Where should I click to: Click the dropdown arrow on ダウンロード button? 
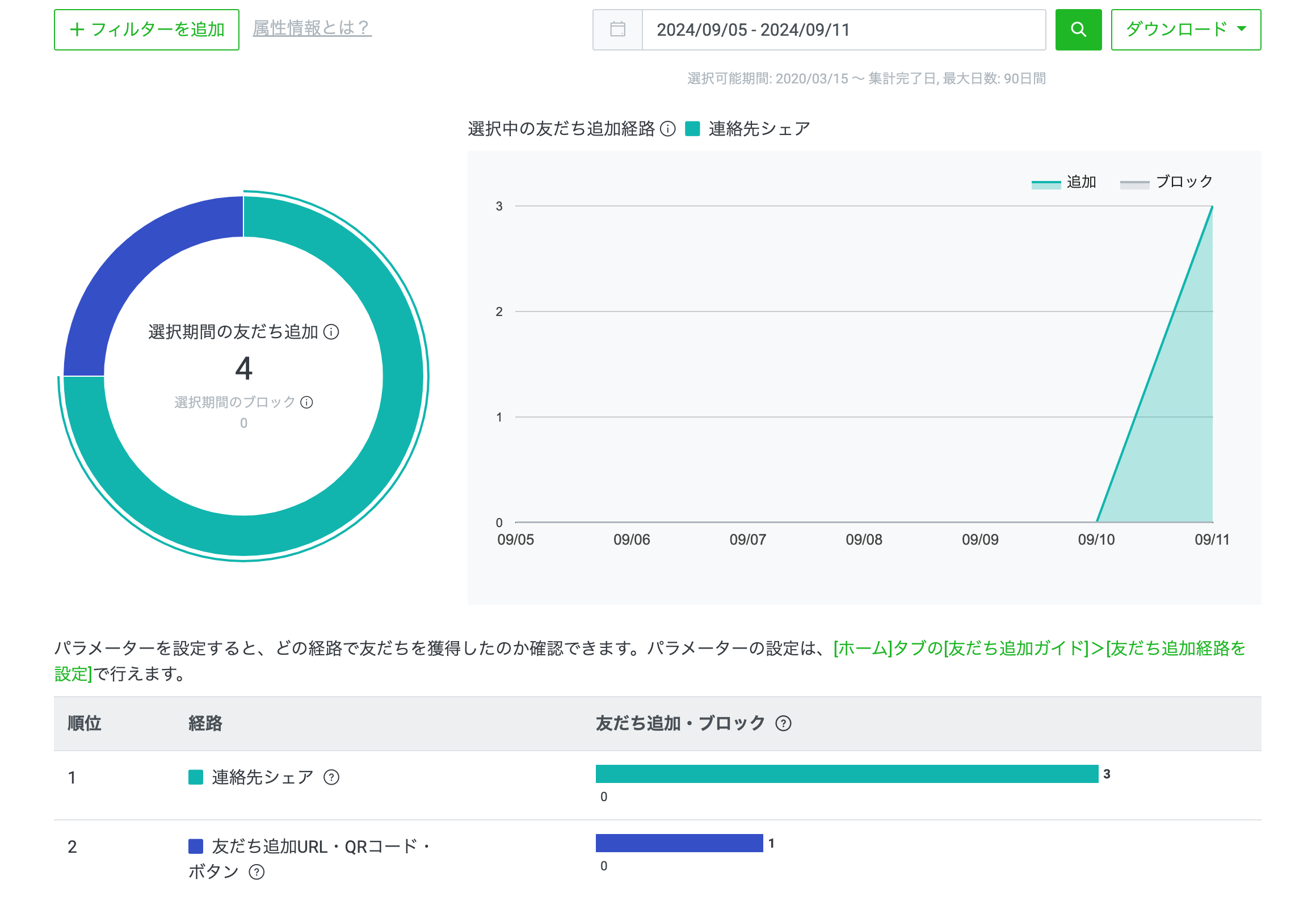tap(1242, 30)
